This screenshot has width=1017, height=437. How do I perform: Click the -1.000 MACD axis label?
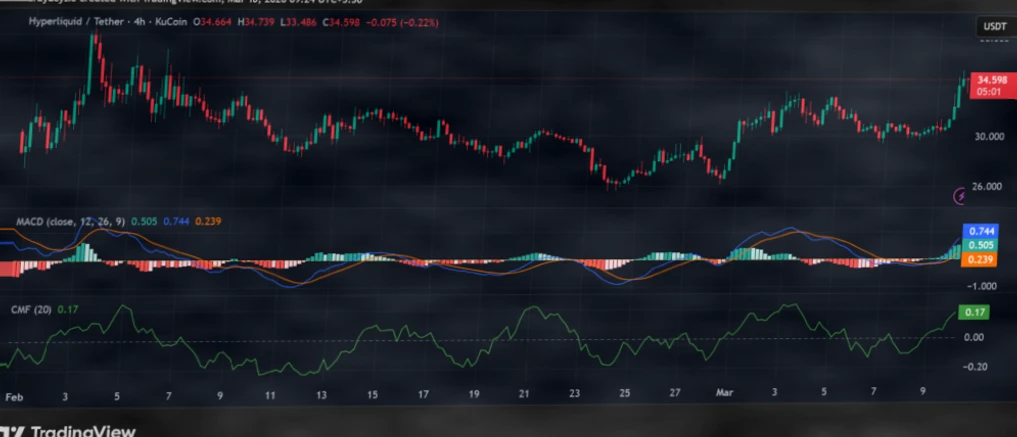pyautogui.click(x=984, y=286)
